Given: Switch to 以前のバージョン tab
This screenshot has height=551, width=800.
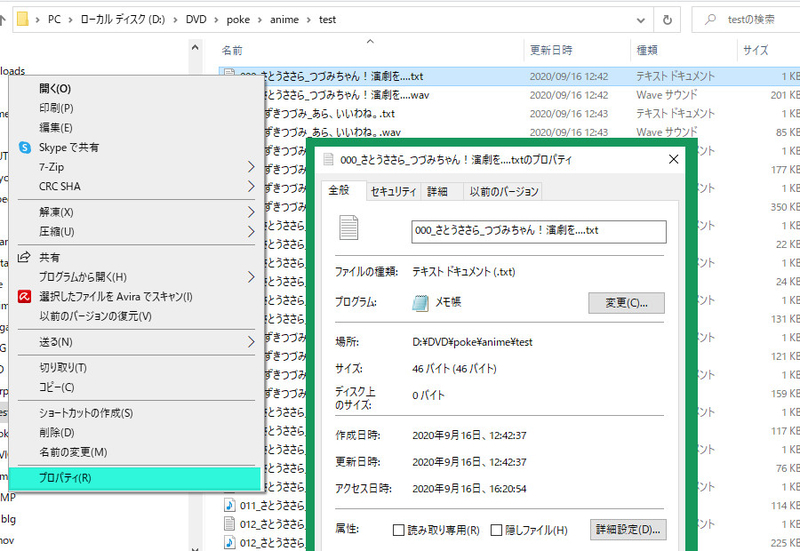Looking at the screenshot, I should tap(504, 191).
